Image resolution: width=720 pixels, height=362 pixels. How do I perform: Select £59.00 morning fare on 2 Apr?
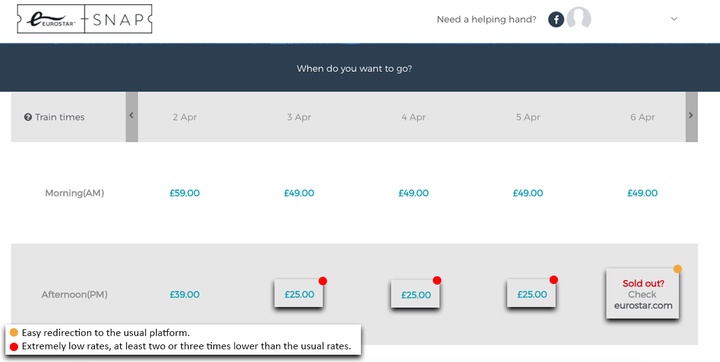click(x=185, y=193)
